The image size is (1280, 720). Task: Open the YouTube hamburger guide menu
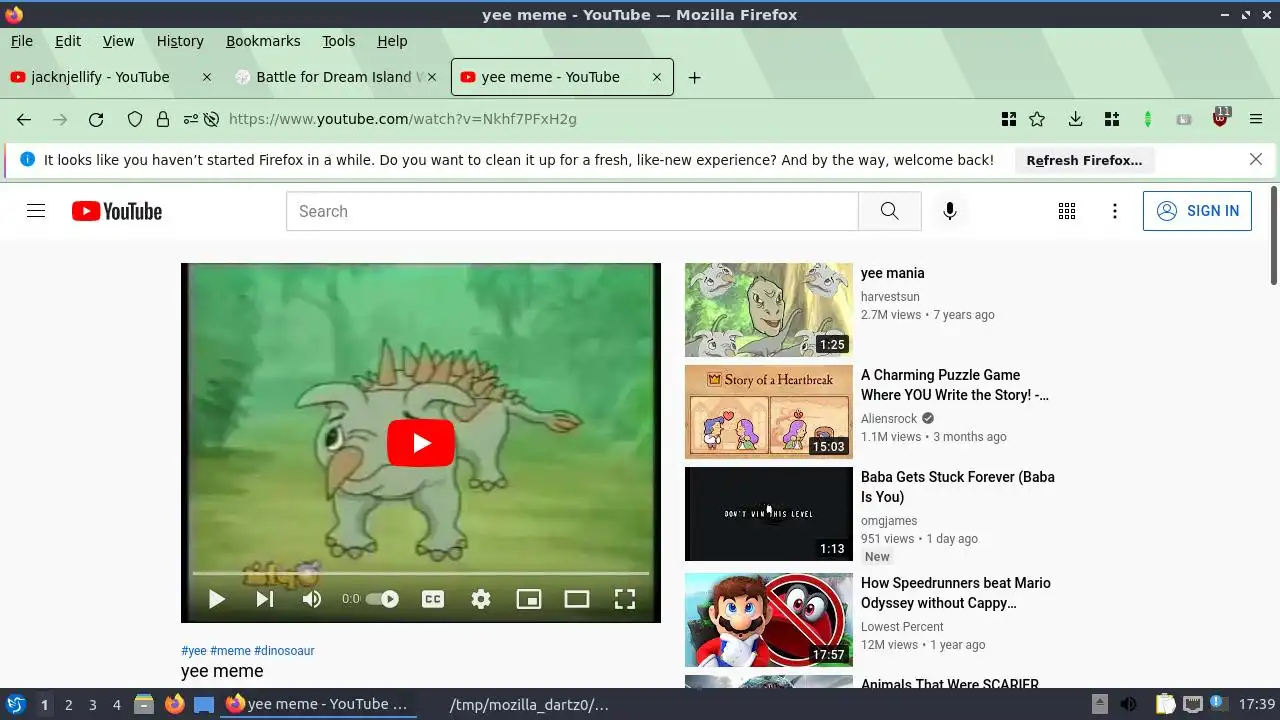coord(36,211)
